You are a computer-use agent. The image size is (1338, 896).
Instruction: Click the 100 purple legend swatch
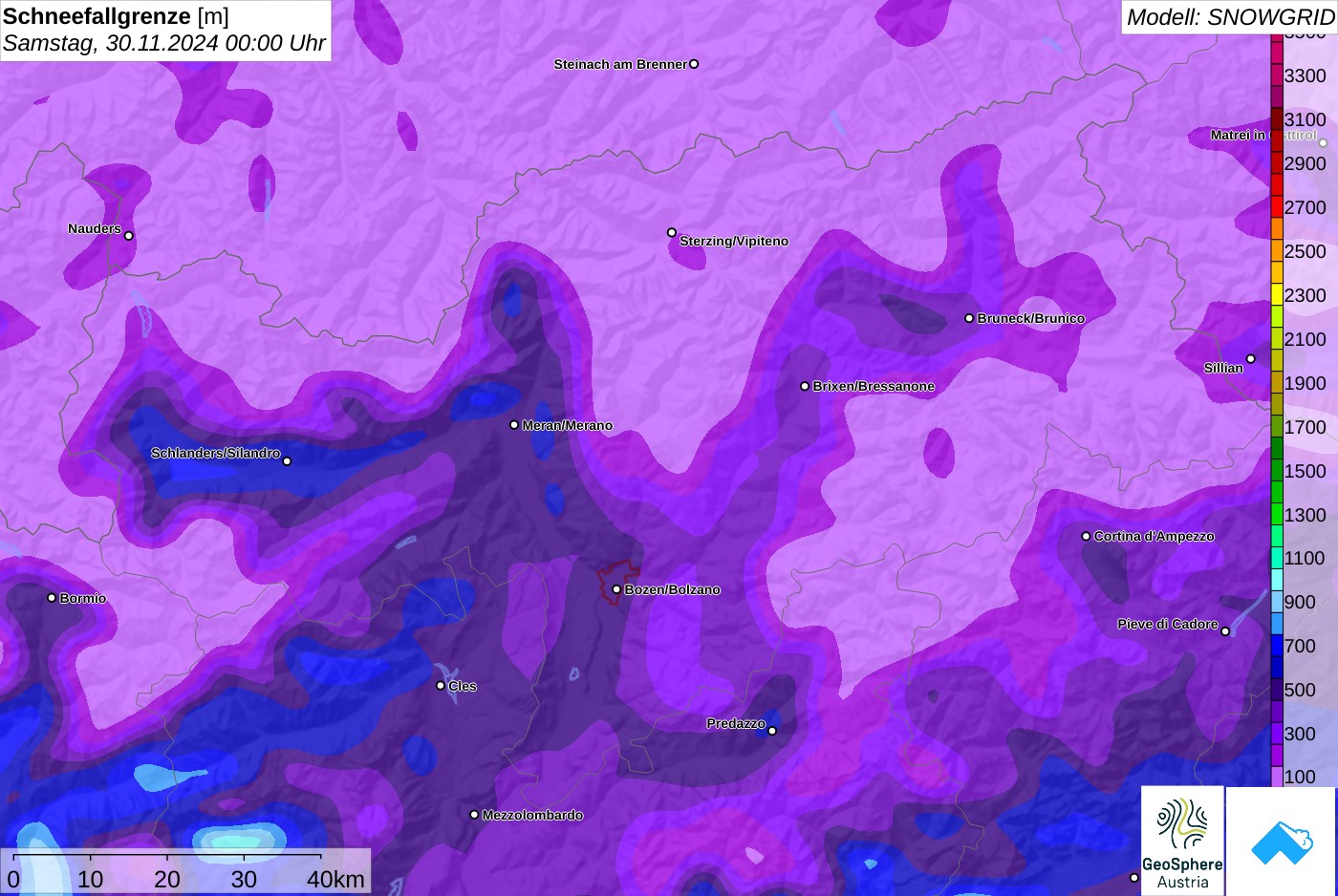tap(1277, 777)
